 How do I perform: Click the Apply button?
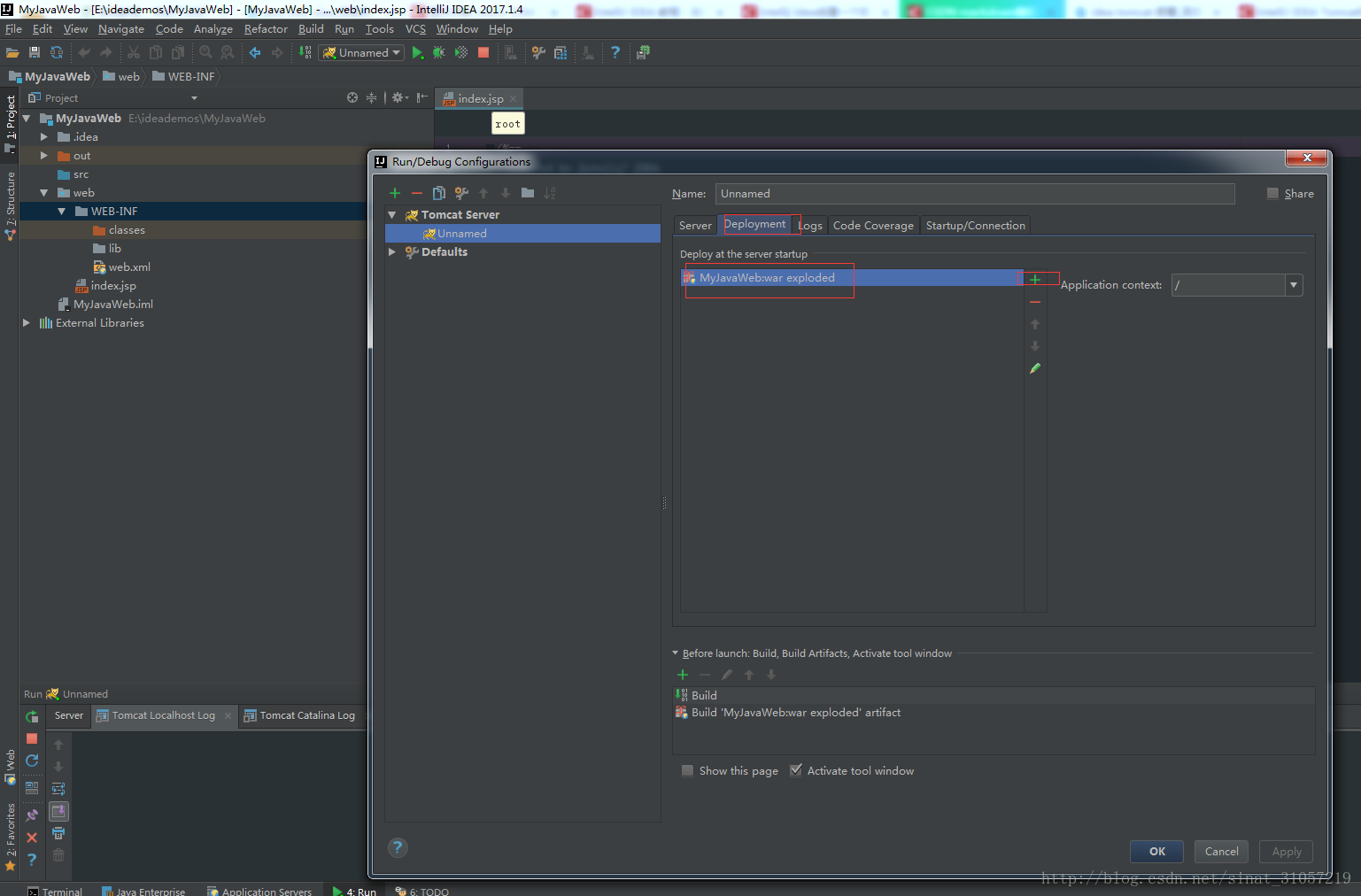[x=1287, y=851]
